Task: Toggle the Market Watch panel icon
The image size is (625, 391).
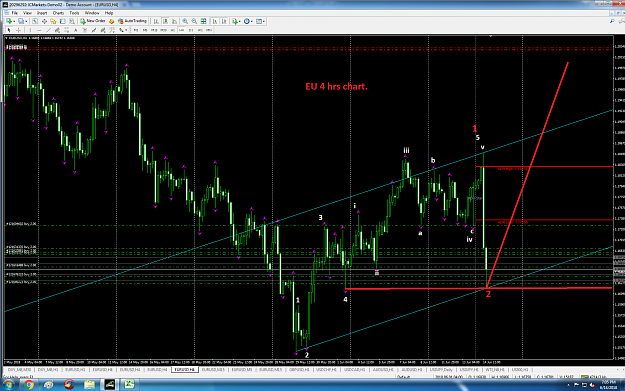Action: pos(35,21)
